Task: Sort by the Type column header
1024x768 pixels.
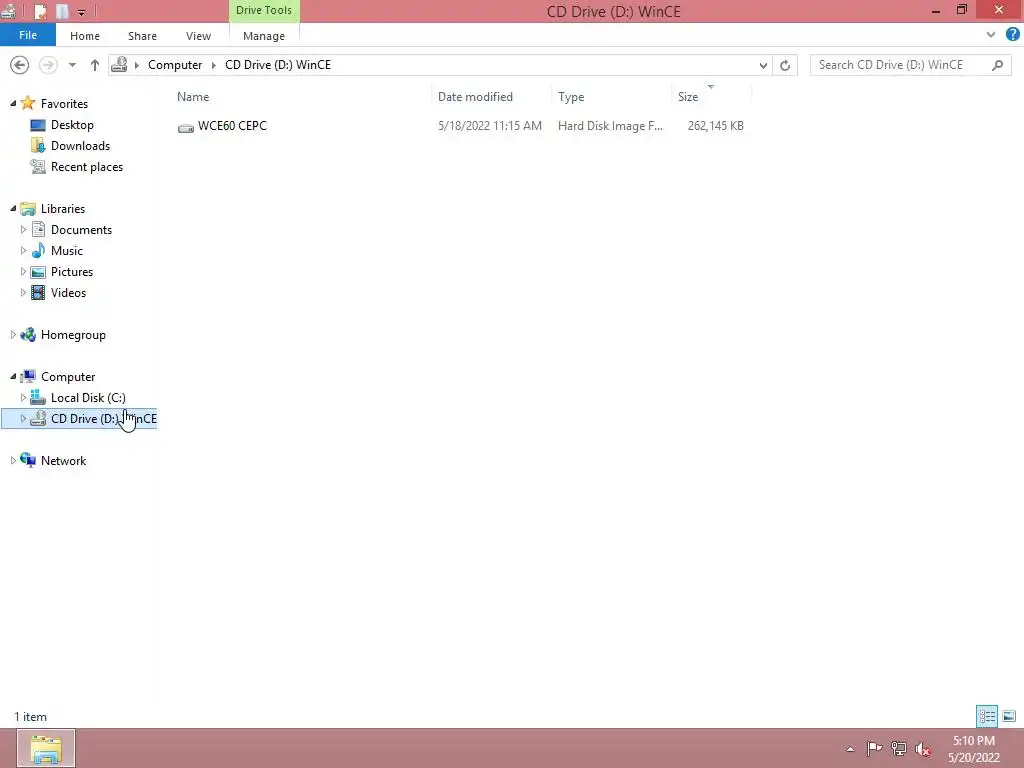Action: [571, 97]
